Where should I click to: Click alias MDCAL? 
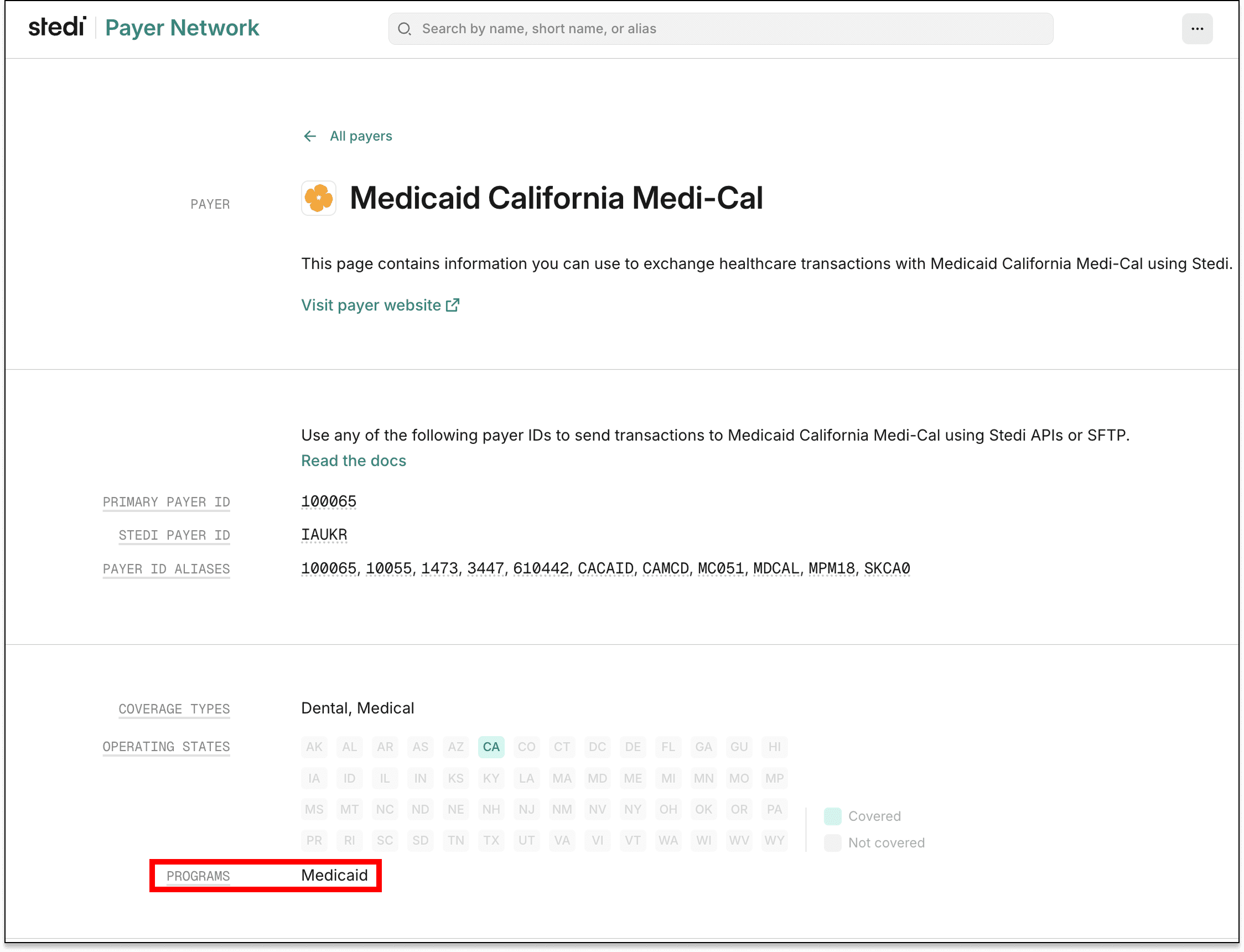coord(776,568)
